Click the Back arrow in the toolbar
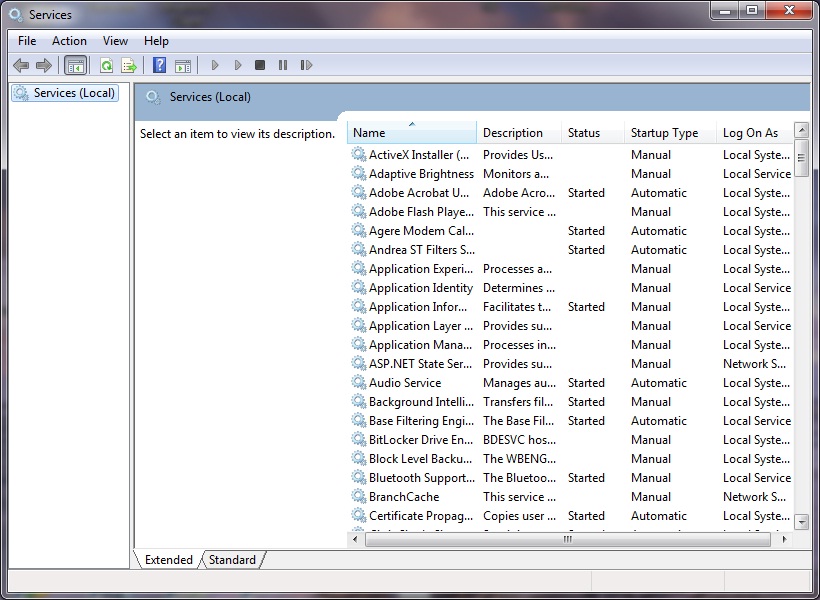This screenshot has width=820, height=600. click(21, 66)
